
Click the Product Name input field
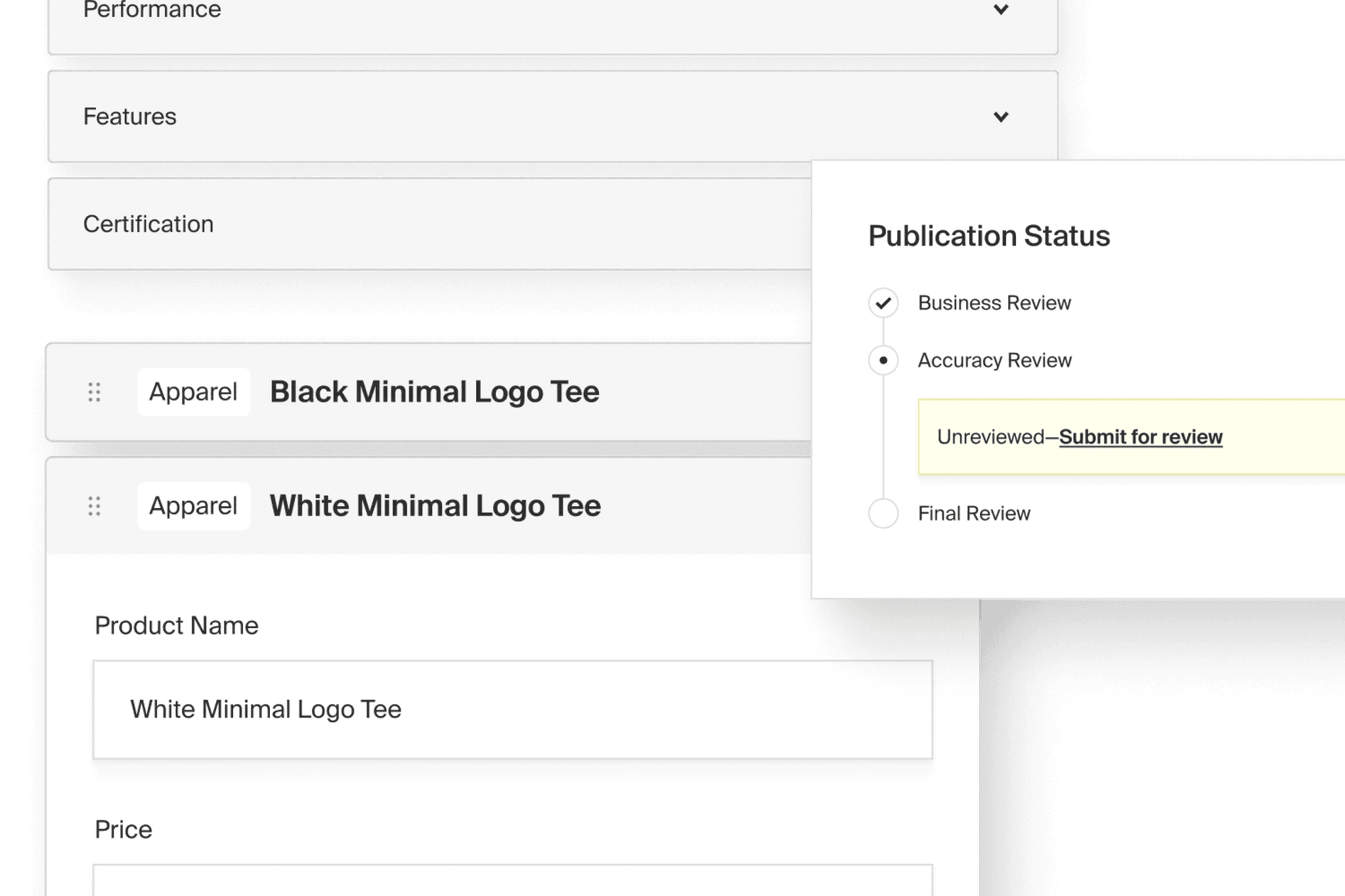click(x=512, y=710)
